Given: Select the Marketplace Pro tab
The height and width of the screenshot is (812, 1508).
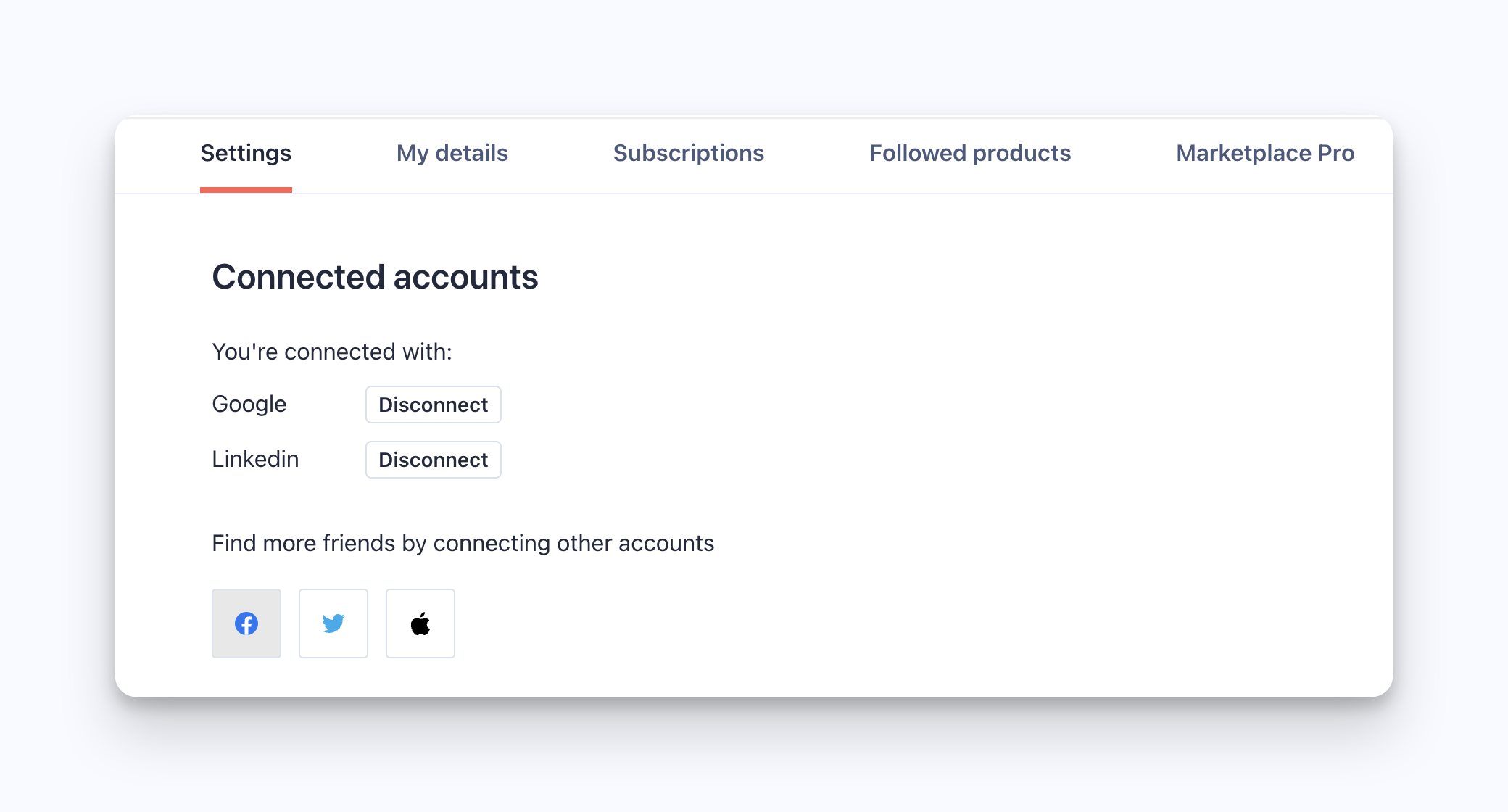Looking at the screenshot, I should click(1265, 153).
